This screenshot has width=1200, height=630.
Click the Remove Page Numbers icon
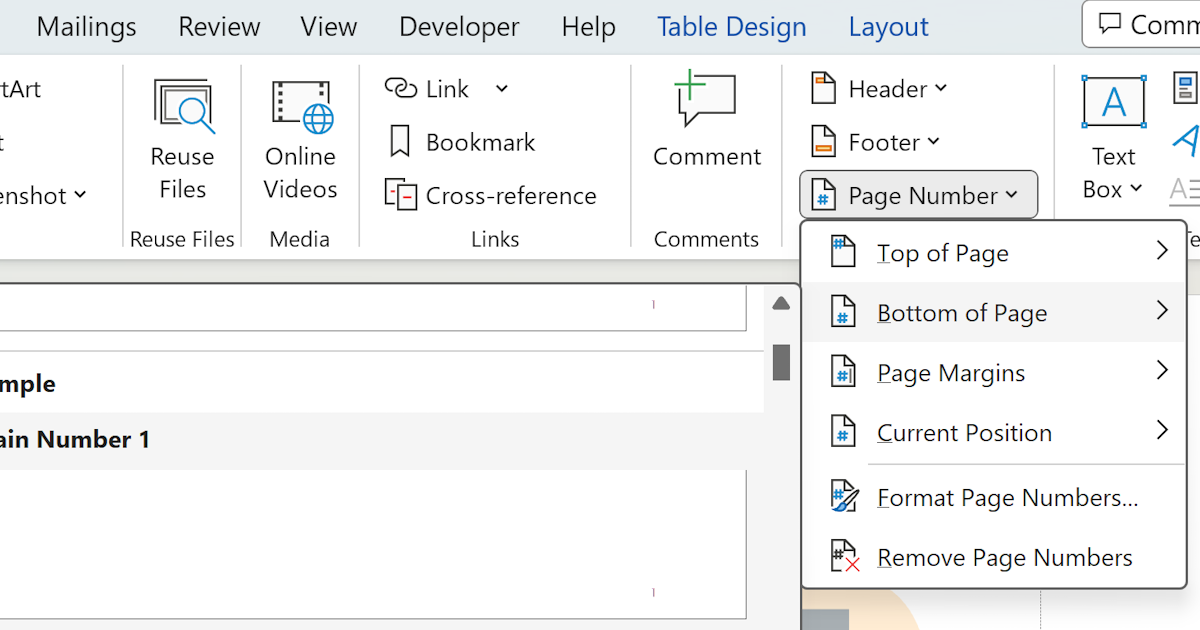click(x=845, y=557)
